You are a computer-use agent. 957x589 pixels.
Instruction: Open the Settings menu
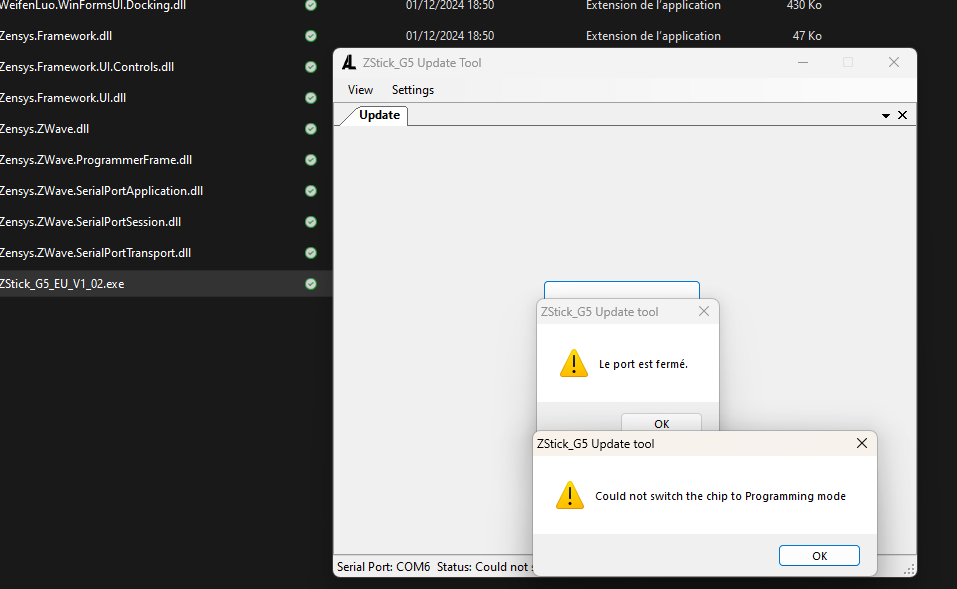(413, 90)
